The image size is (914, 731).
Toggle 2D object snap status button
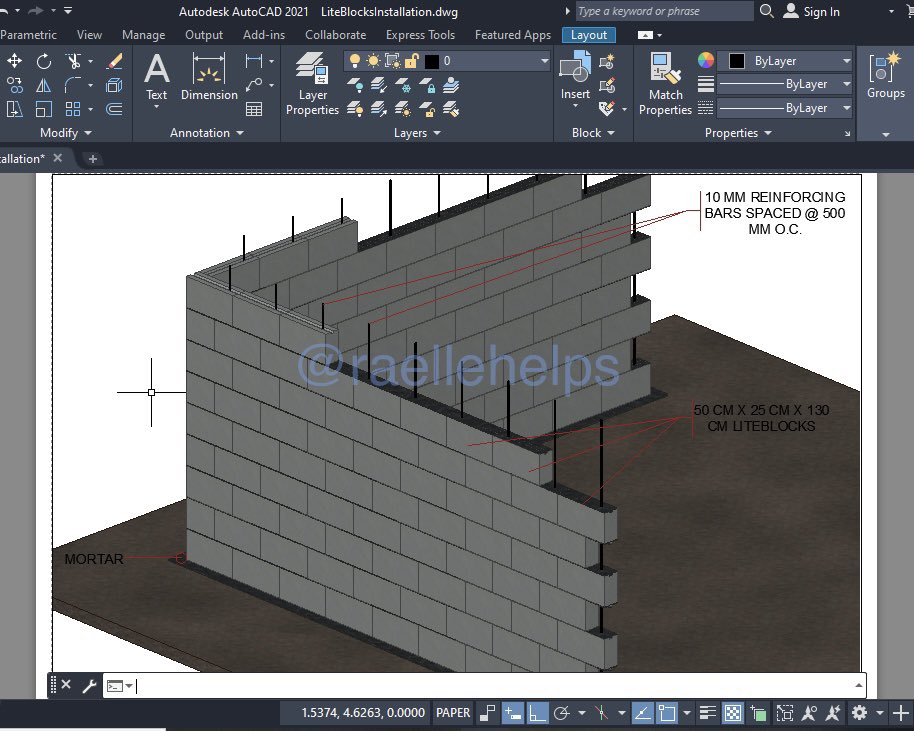pos(667,713)
